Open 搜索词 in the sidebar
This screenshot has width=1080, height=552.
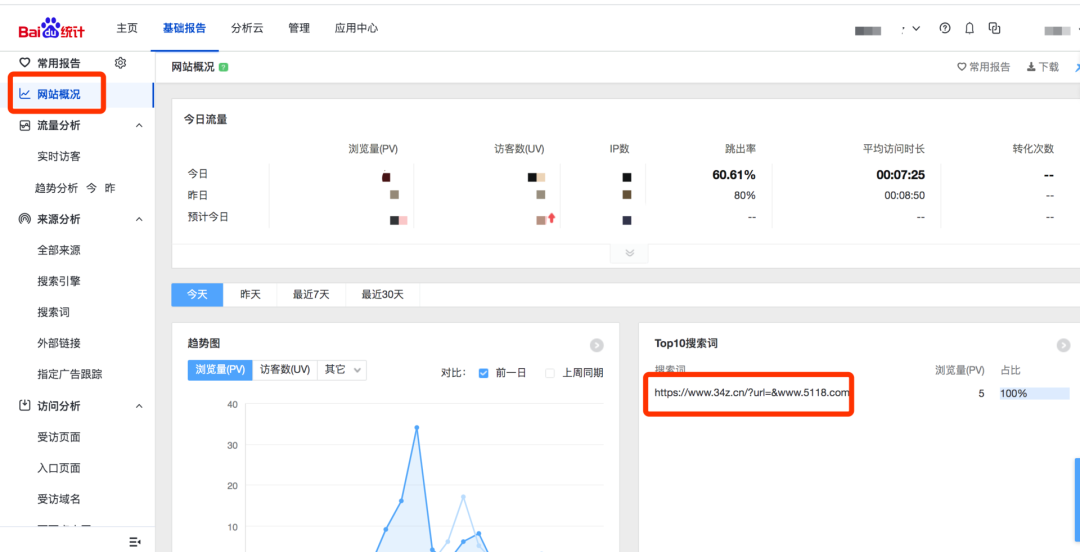coord(53,312)
